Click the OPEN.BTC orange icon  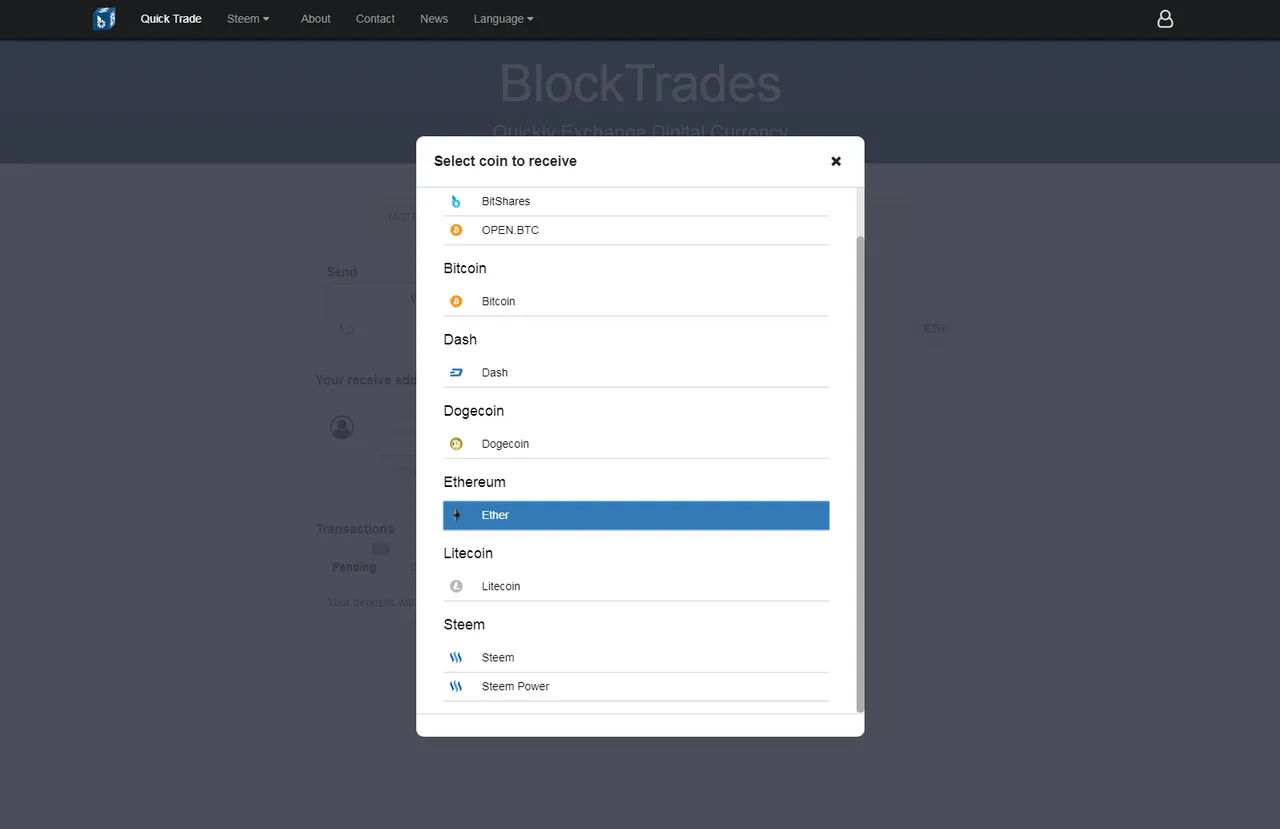(456, 230)
